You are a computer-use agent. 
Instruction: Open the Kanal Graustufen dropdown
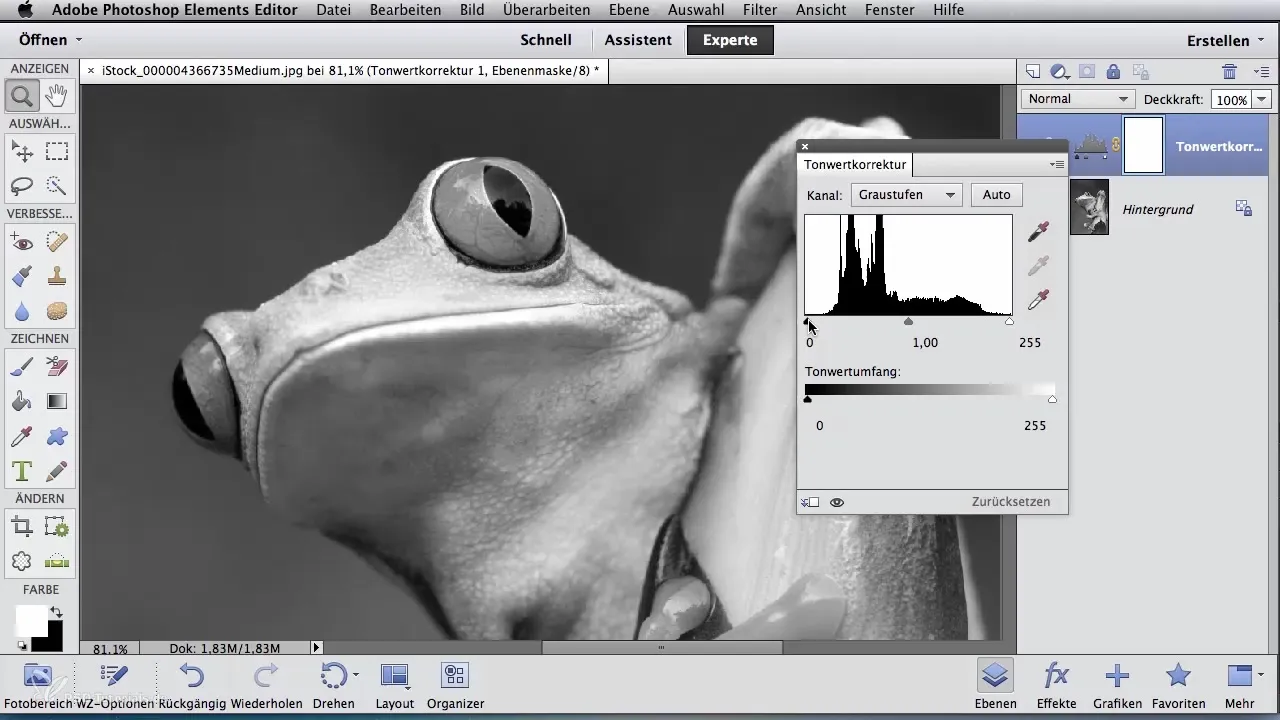tap(906, 195)
